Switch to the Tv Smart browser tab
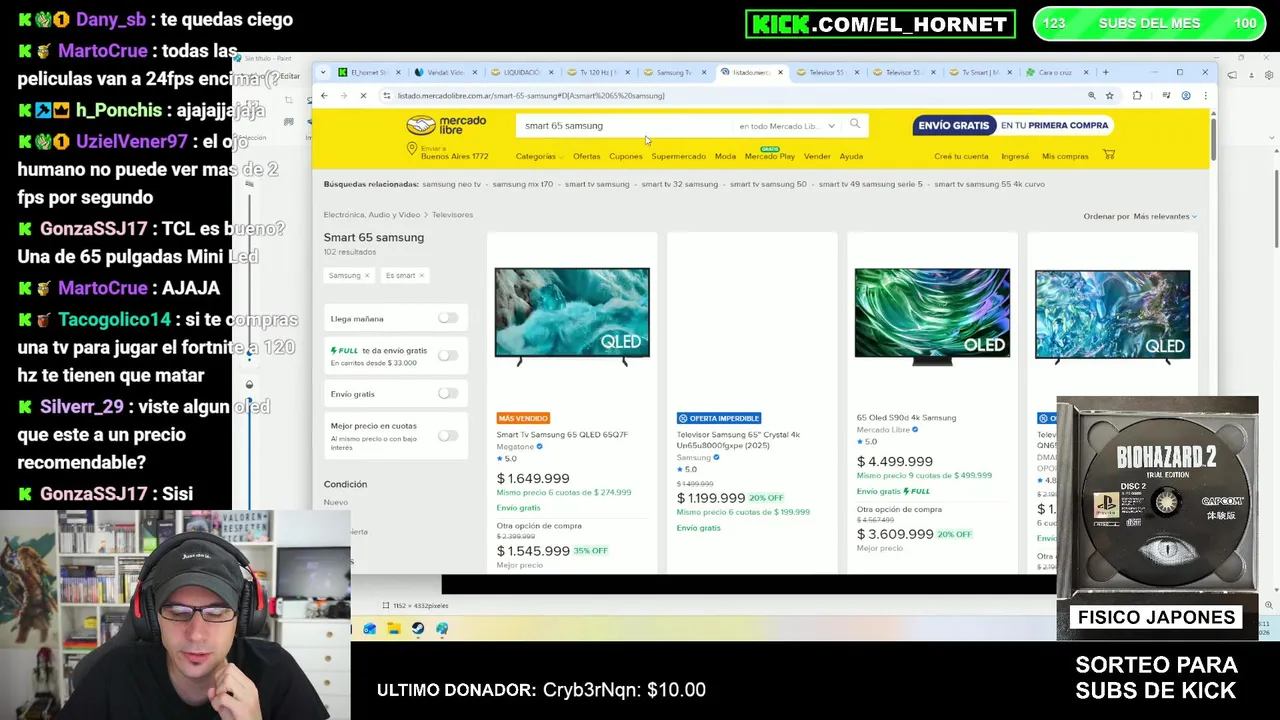 (x=980, y=72)
